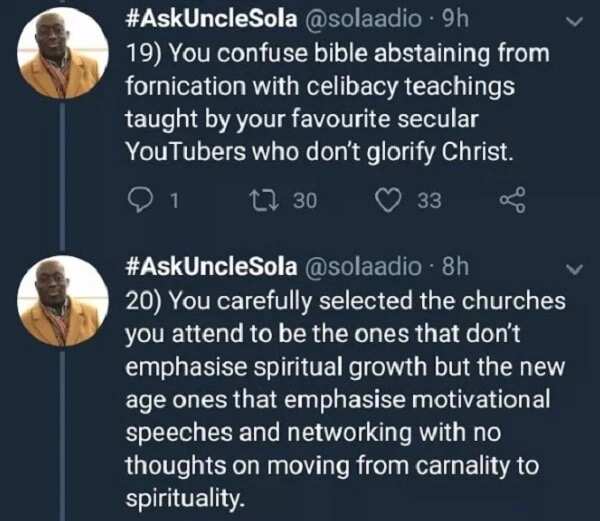View the 33 likes count

point(429,200)
